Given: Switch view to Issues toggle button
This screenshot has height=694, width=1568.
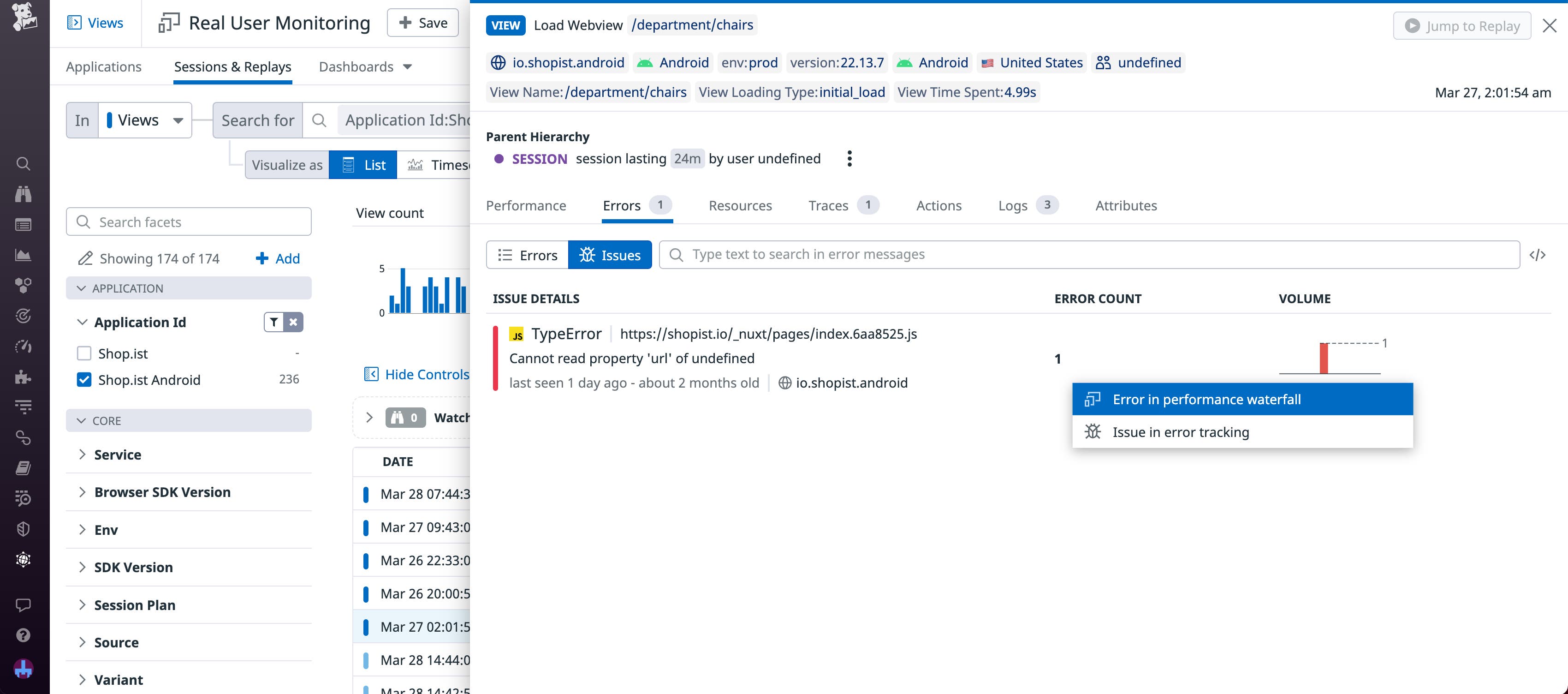Looking at the screenshot, I should [610, 254].
